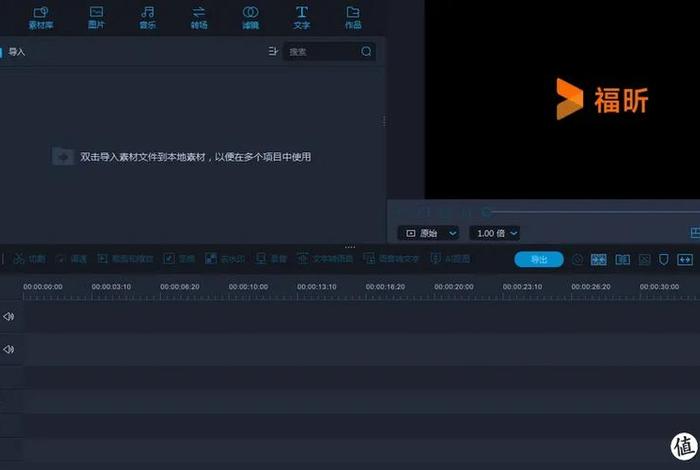Click the 导入 import button
Screen dimensions: 700x470
tap(16, 52)
